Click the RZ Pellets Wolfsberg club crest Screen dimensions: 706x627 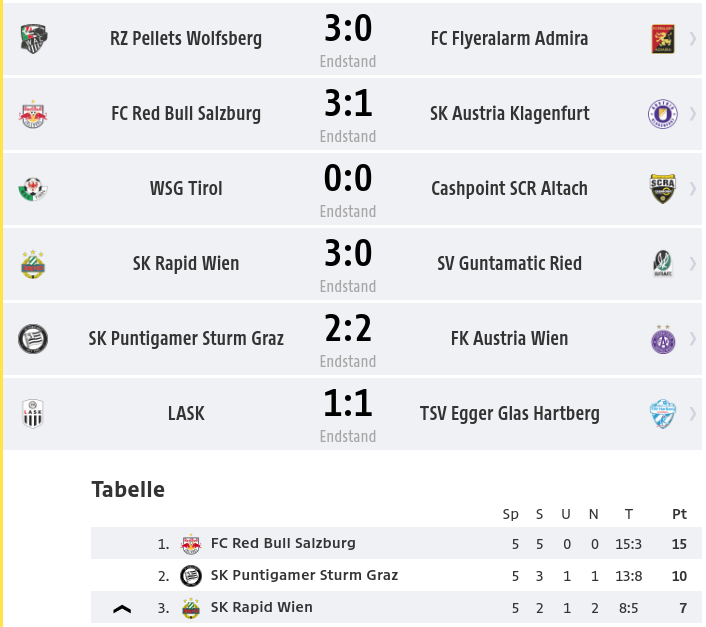[x=34, y=39]
